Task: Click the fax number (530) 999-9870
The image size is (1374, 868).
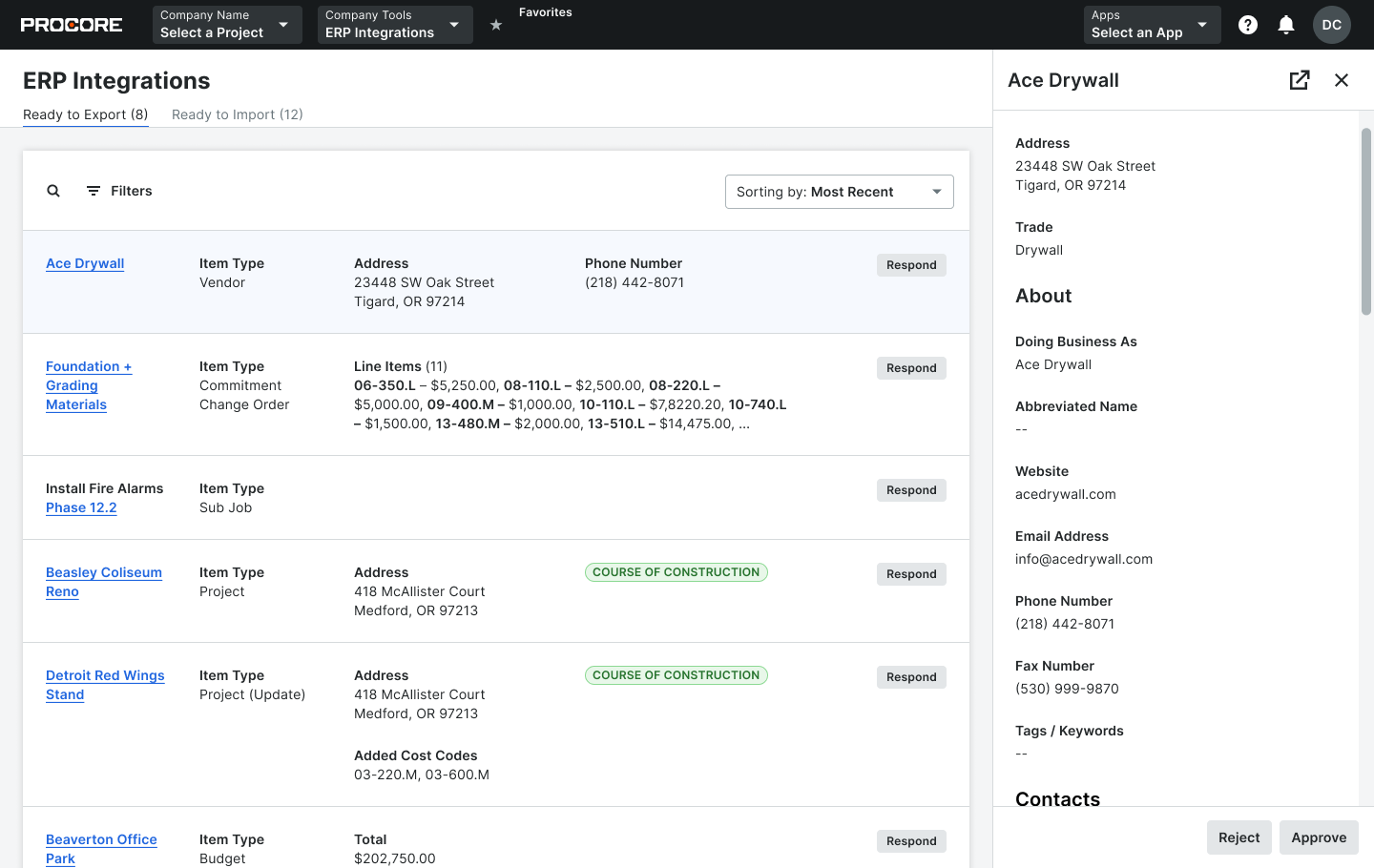Action: tap(1067, 689)
